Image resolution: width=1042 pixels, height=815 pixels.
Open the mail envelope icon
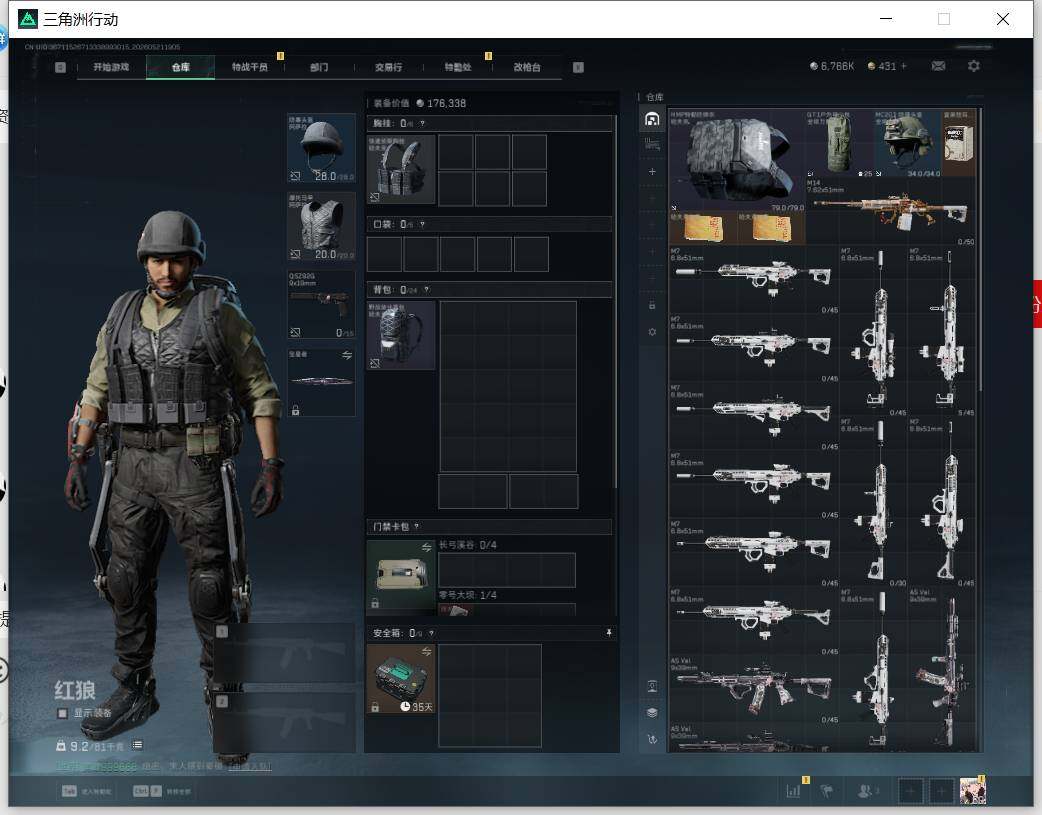click(938, 66)
